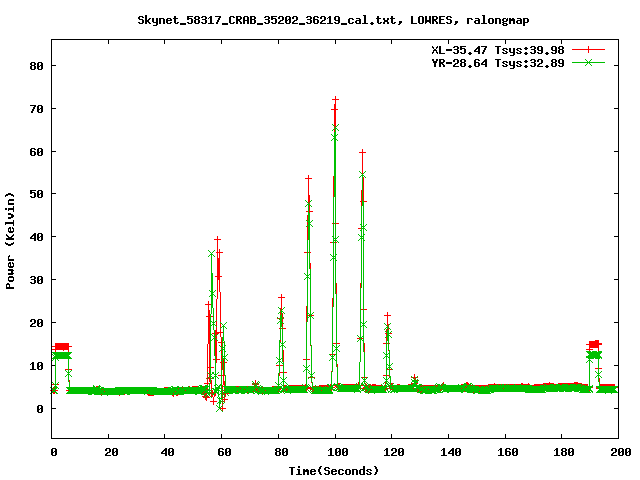This screenshot has height=480, width=640.
Task: Click the y-axis tick label 30
Action: point(36,280)
